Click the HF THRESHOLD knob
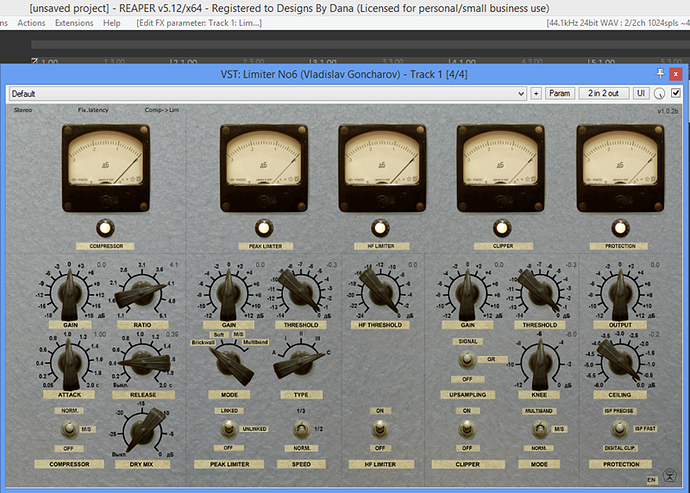Image resolution: width=690 pixels, height=493 pixels. (x=381, y=291)
